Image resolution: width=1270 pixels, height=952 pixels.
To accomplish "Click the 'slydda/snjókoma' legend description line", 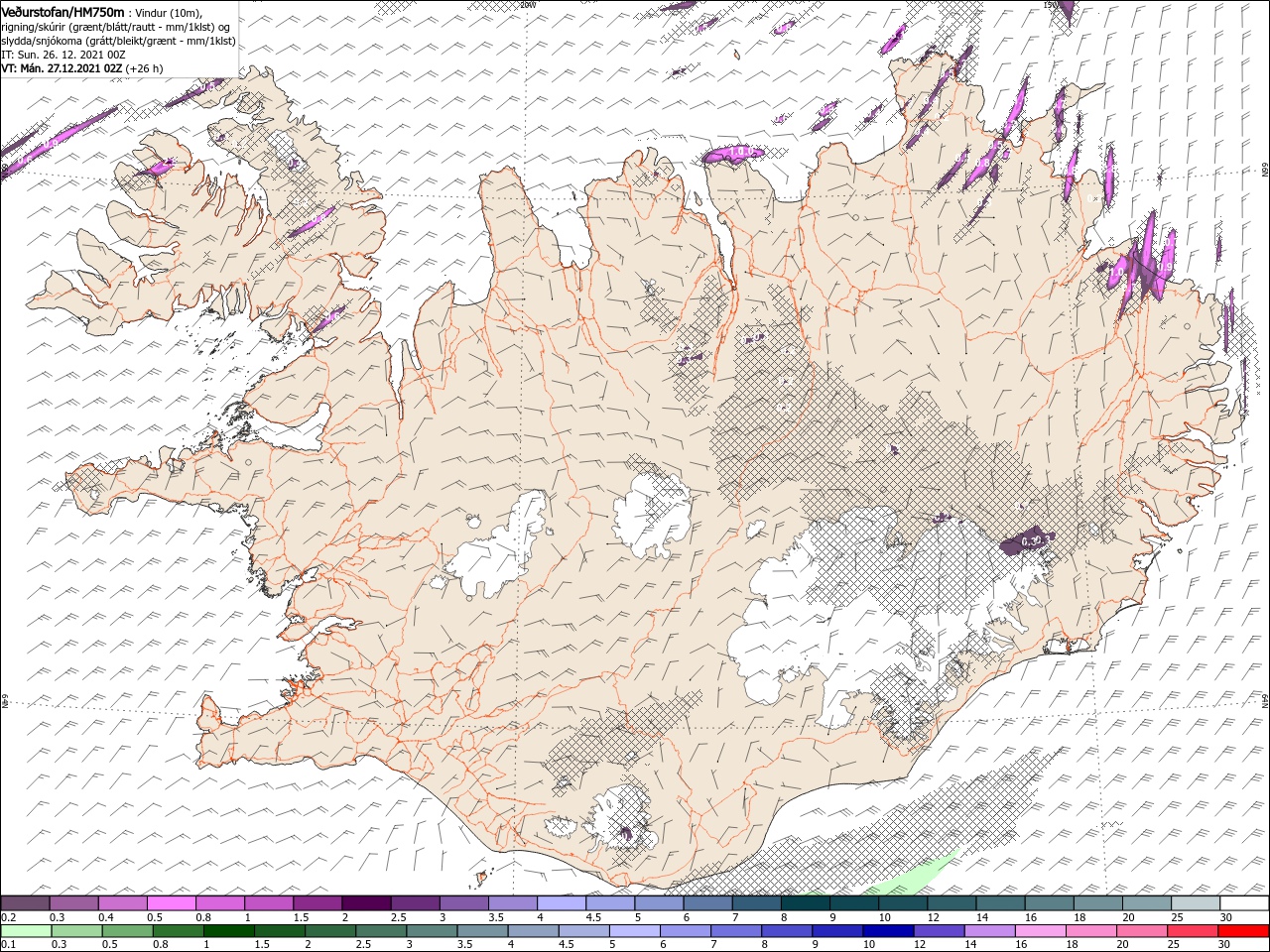I will [118, 41].
